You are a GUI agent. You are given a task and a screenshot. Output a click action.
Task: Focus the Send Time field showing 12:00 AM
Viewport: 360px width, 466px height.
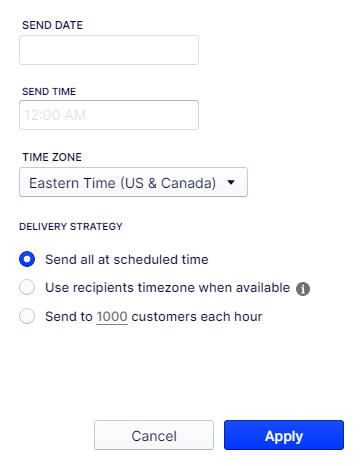(x=109, y=115)
